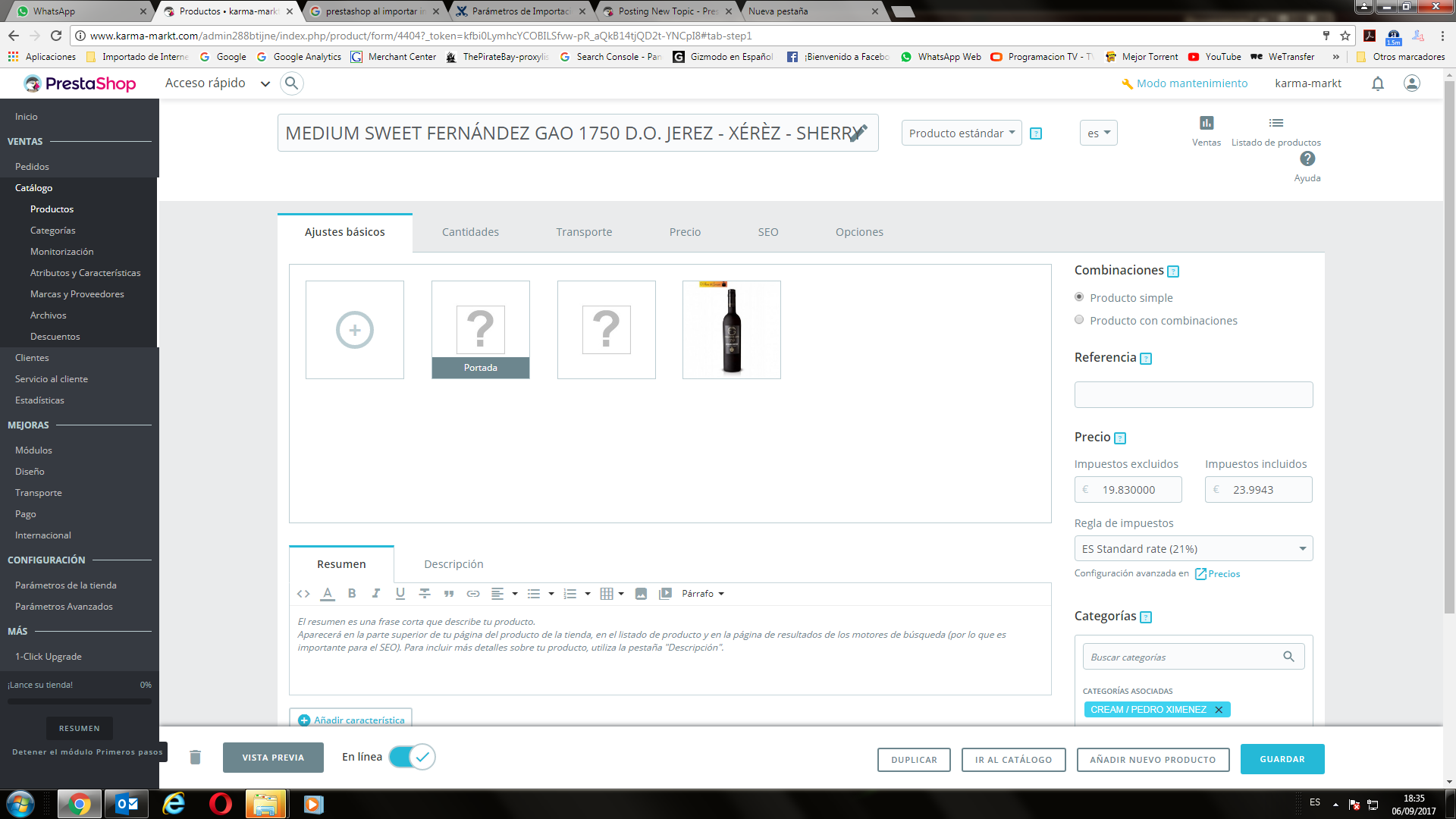1456x819 pixels.
Task: Open the Producto estándar dropdown
Action: click(962, 133)
